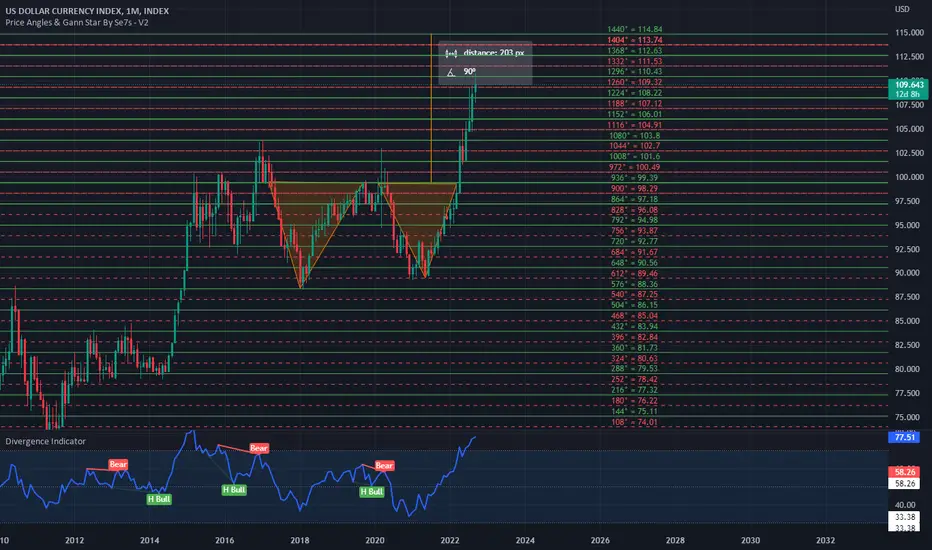Screen dimensions: 932x550
Task: Select the '1260° = 109.32' level label
Action: click(634, 82)
